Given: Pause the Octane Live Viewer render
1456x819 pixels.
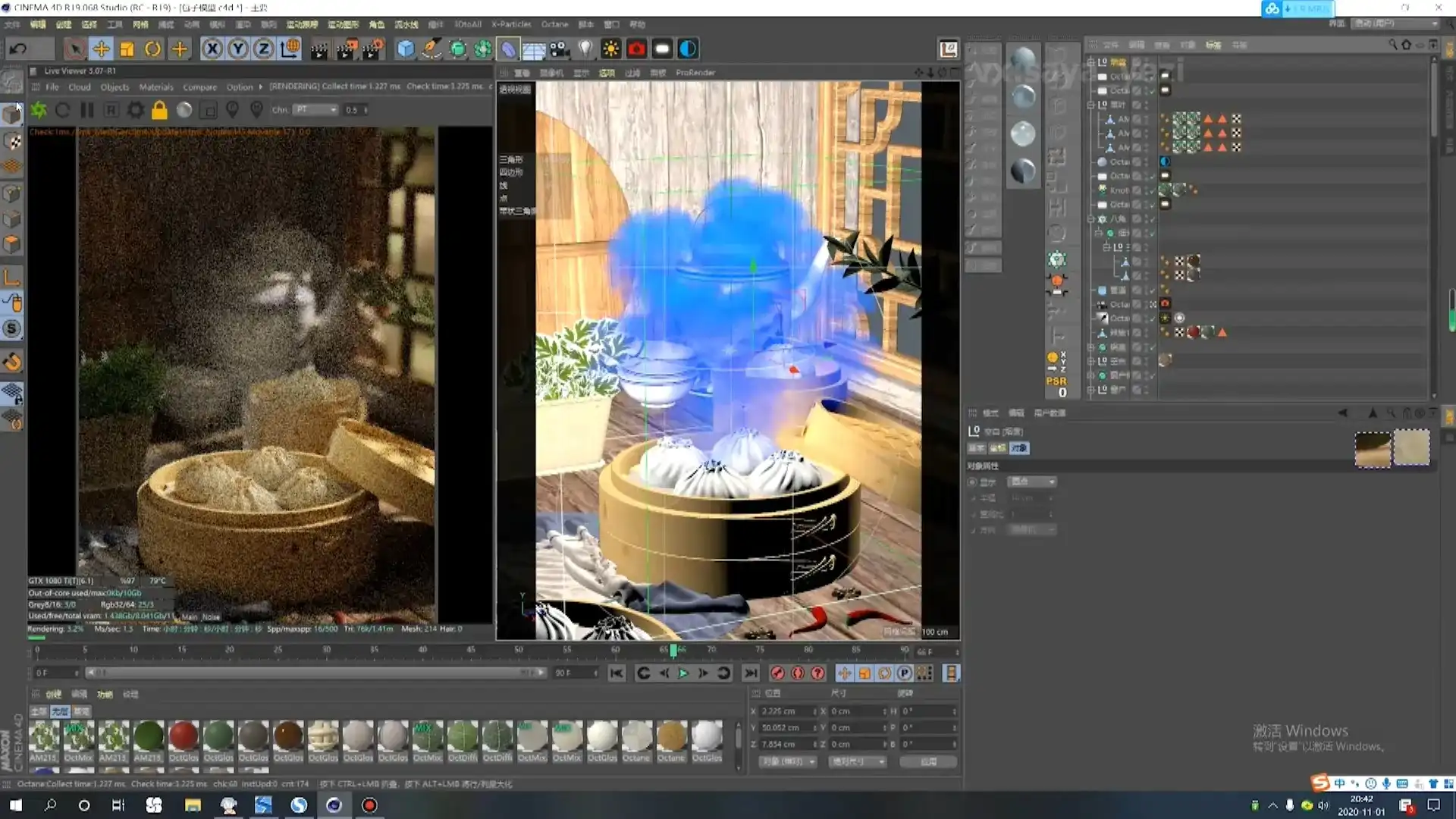Looking at the screenshot, I should pos(87,110).
